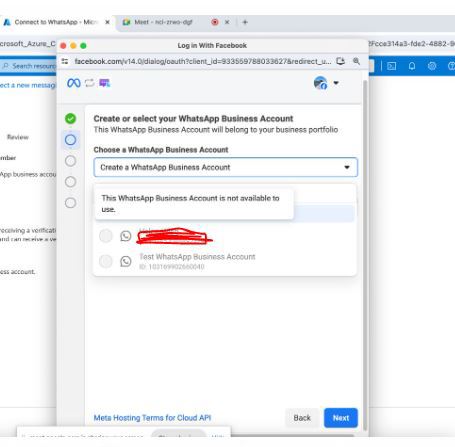Click WhatsApp icon beside redacted account

coord(126,236)
